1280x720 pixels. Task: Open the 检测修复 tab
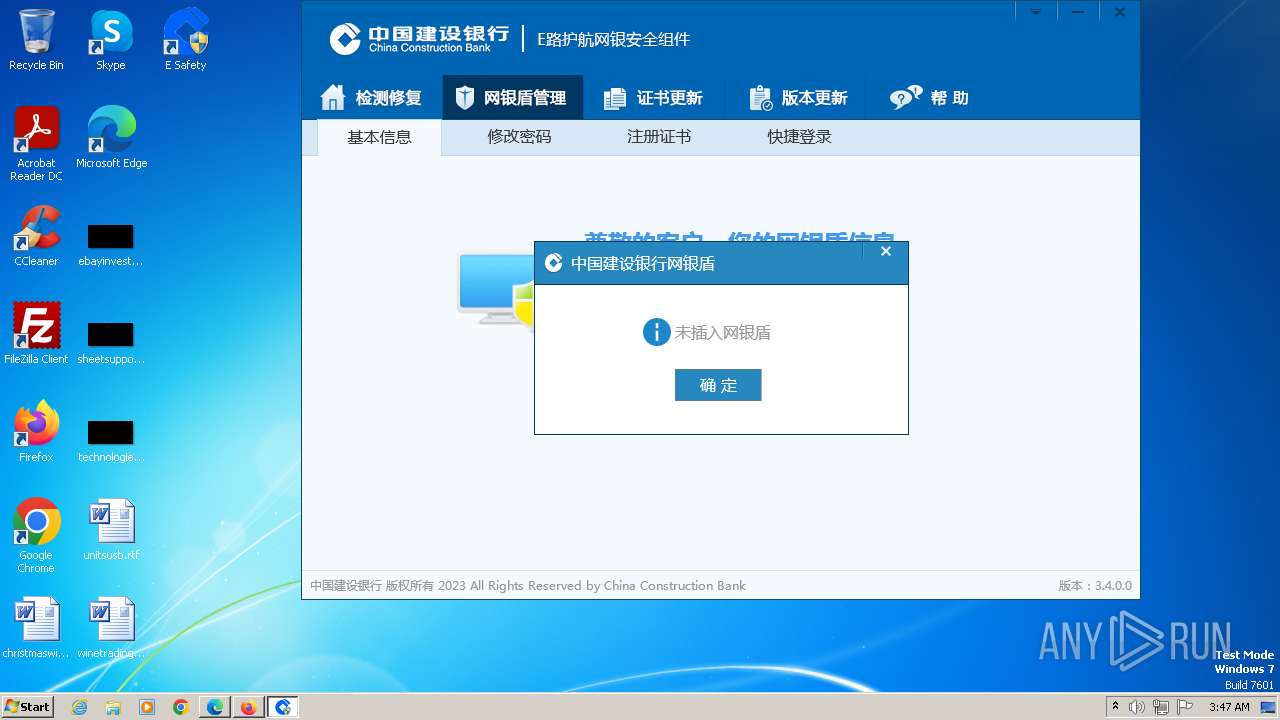371,98
